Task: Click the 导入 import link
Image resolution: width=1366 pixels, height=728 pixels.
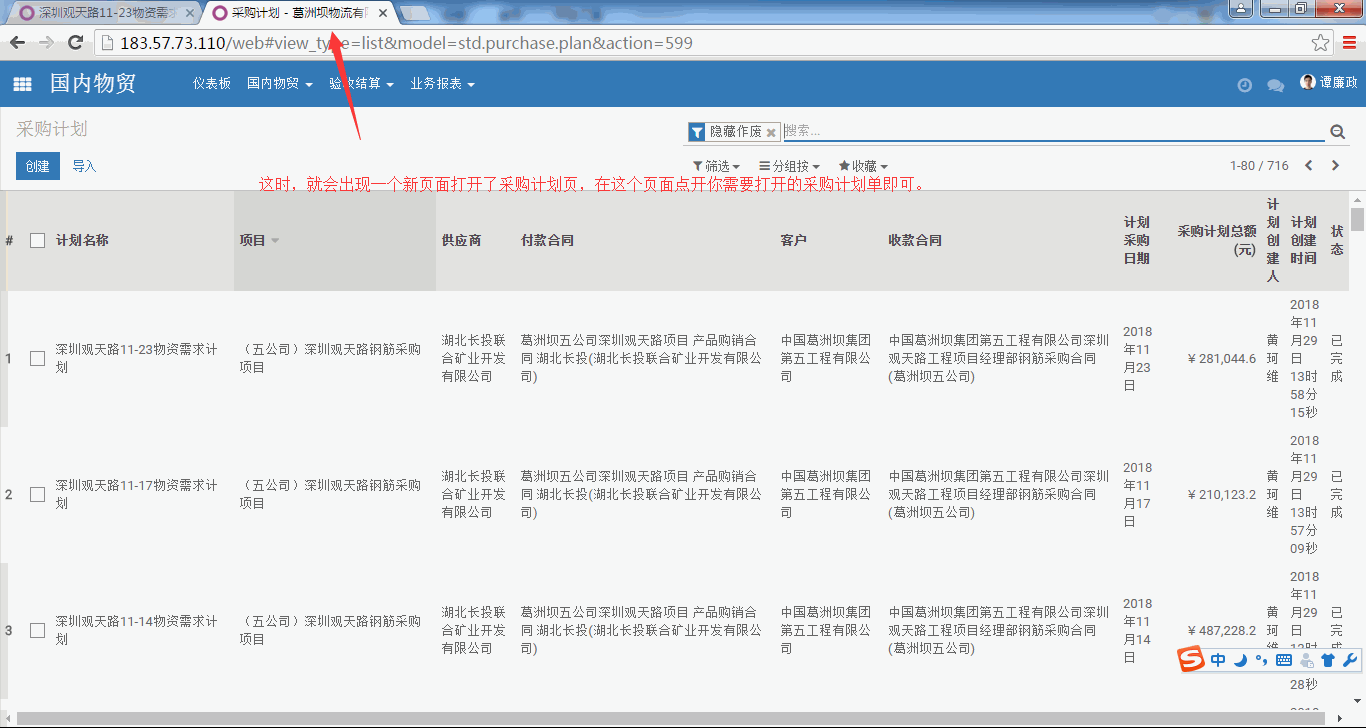Action: pos(84,166)
